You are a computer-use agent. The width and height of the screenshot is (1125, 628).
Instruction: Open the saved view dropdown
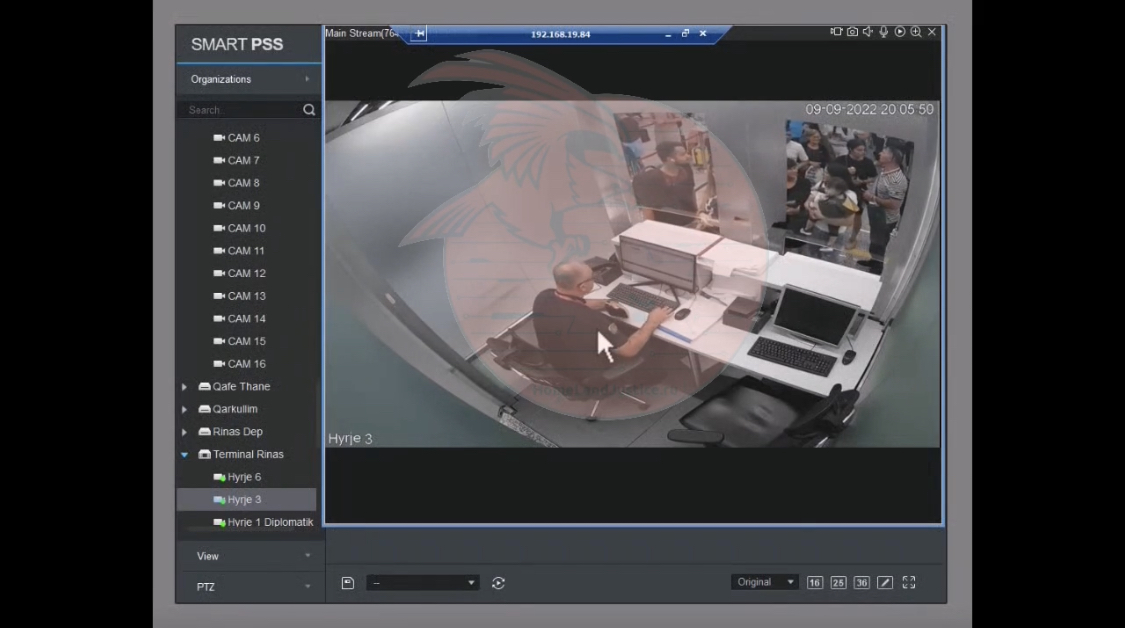click(423, 583)
